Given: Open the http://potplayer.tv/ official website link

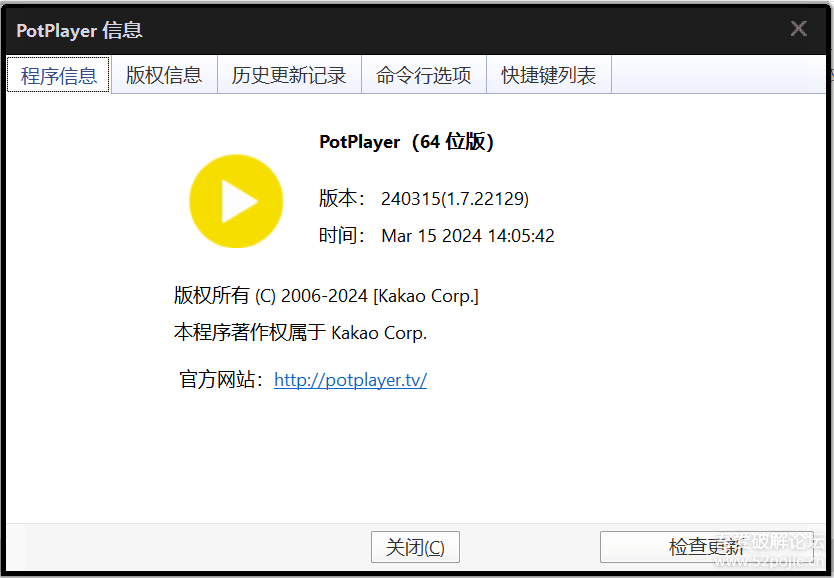Looking at the screenshot, I should point(351,380).
